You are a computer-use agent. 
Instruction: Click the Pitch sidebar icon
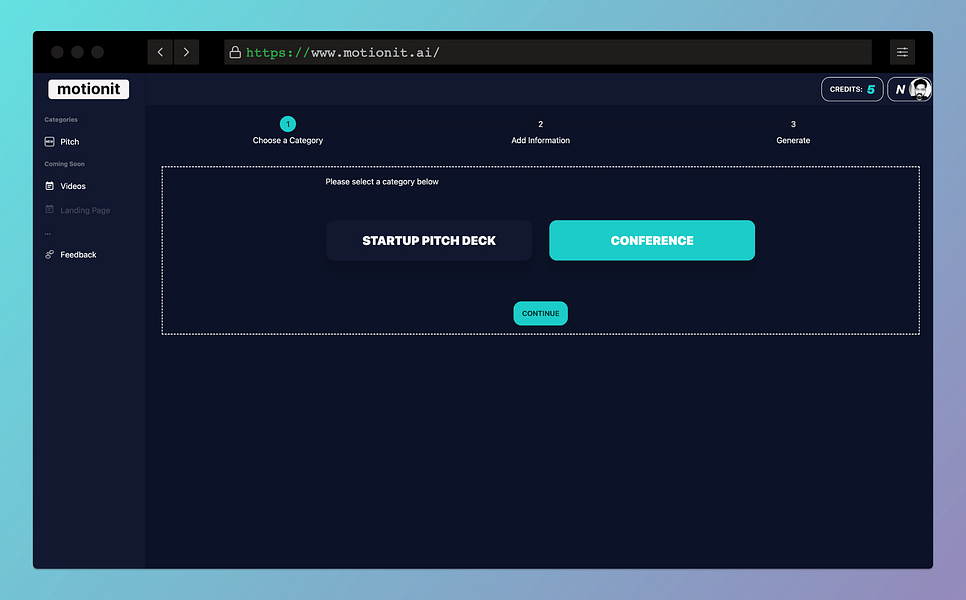point(49,142)
